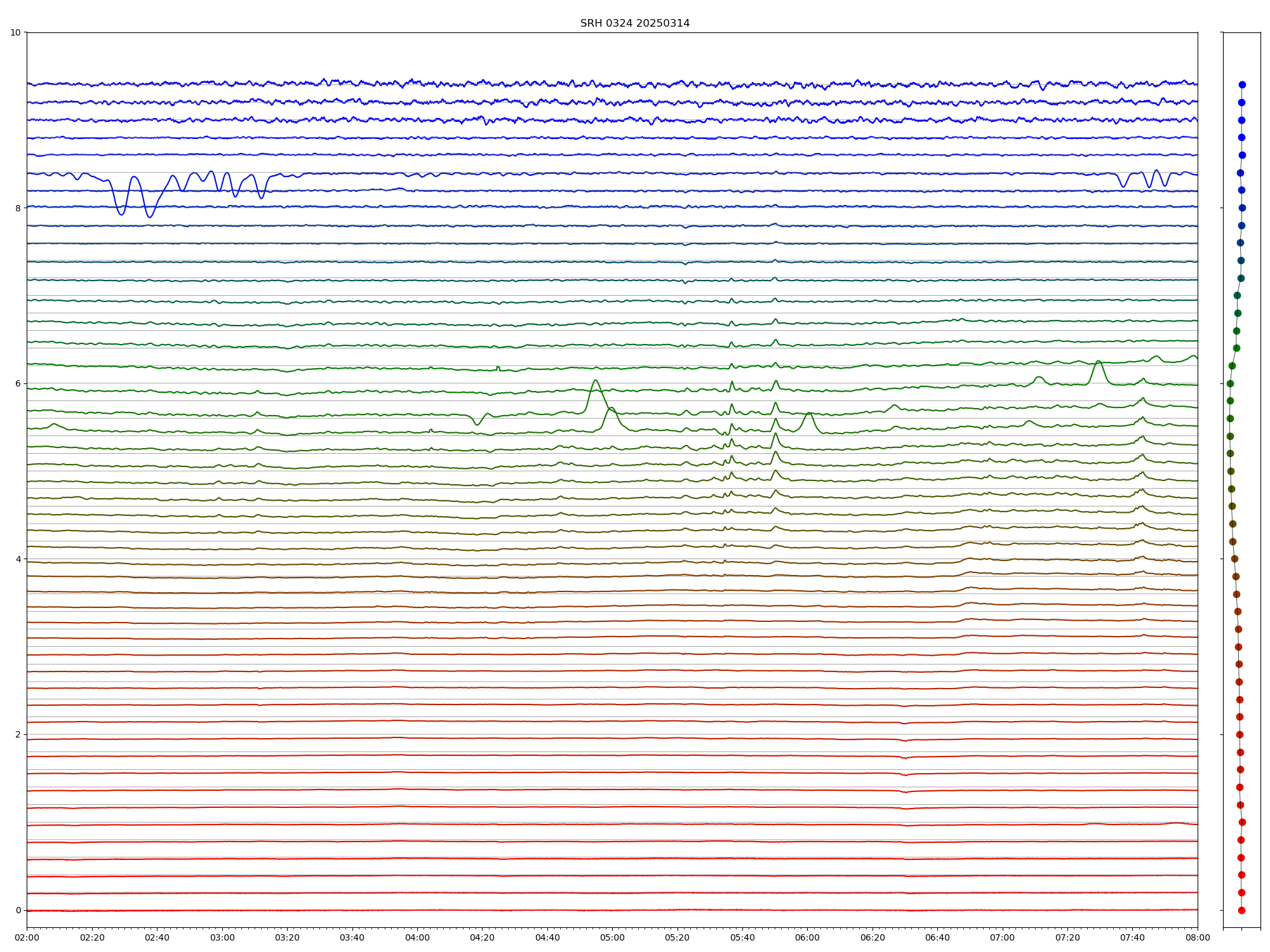Screen dimensions: 1270x952
Task: Click the plot title SRH 0324 20250314
Action: point(634,23)
